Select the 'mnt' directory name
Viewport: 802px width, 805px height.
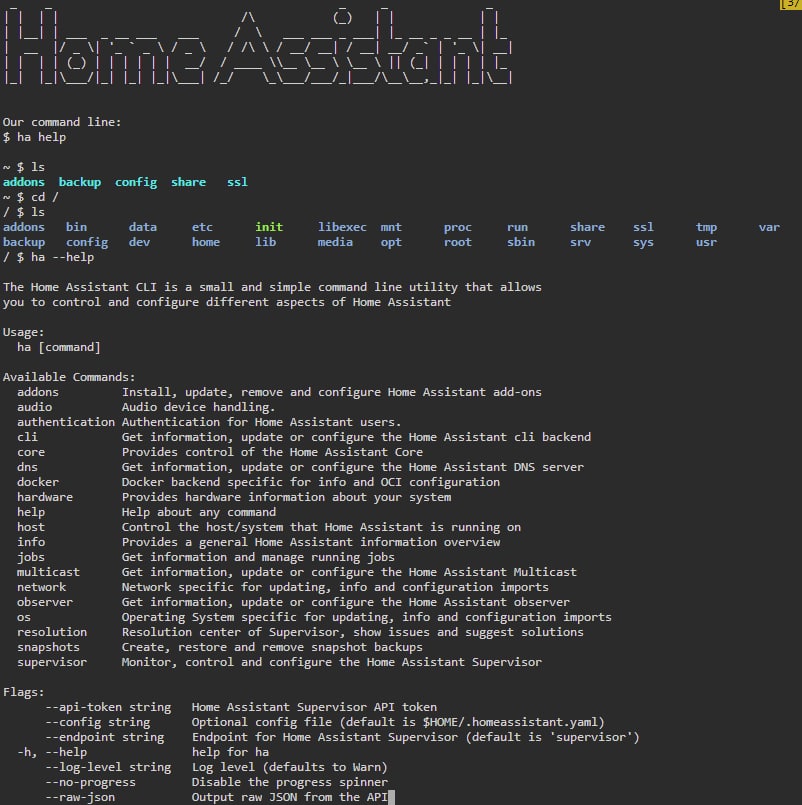point(391,227)
